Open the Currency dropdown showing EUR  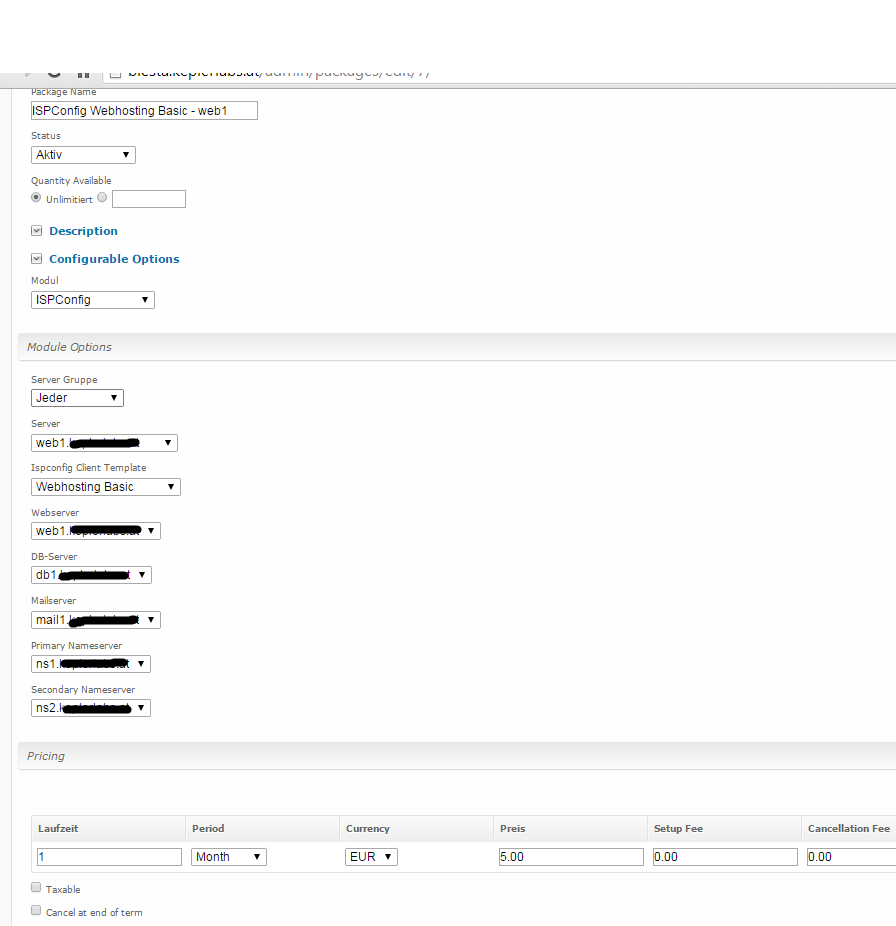click(x=371, y=857)
